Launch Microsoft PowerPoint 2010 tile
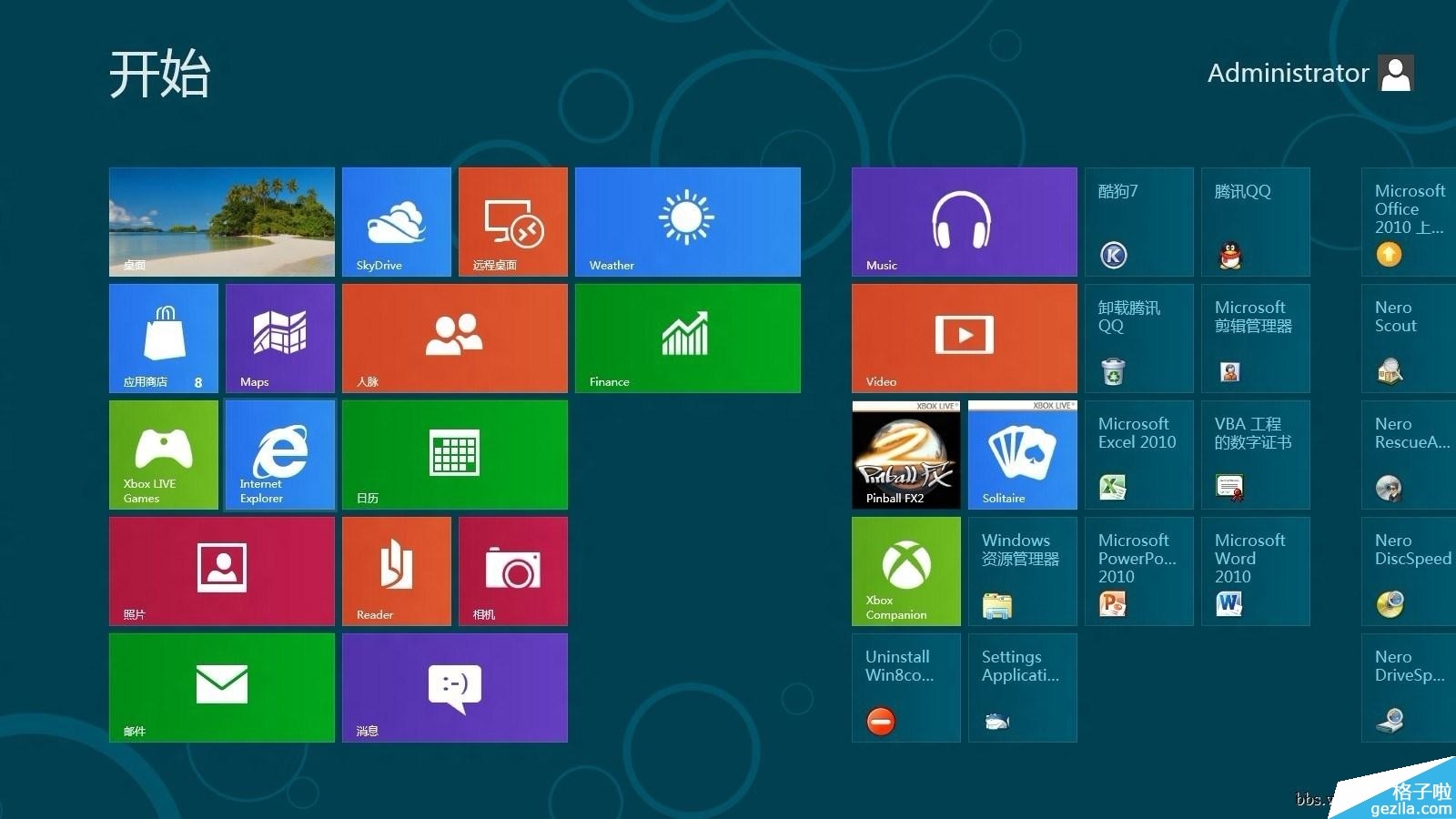Screen dimensions: 1456x819 point(1139,571)
